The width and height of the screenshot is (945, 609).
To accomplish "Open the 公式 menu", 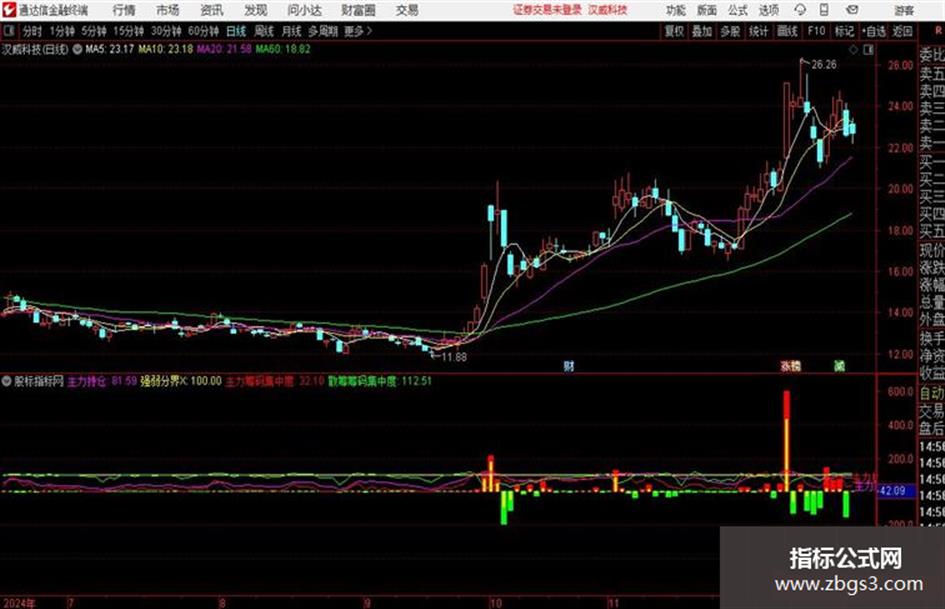I will coord(738,10).
